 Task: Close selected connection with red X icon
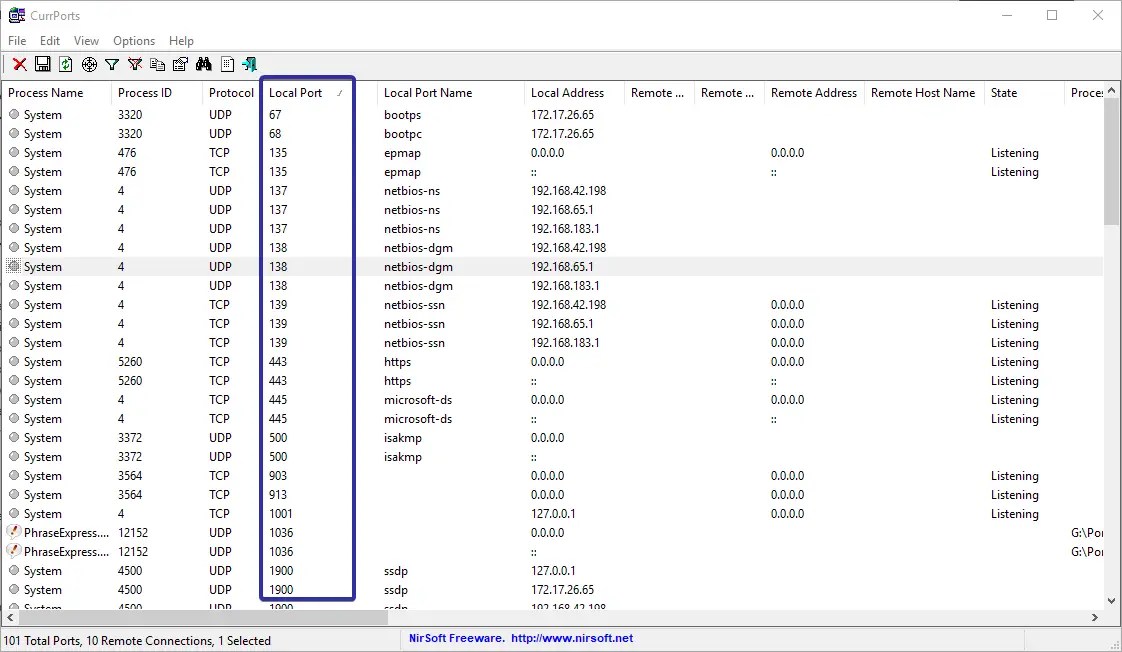[19, 64]
